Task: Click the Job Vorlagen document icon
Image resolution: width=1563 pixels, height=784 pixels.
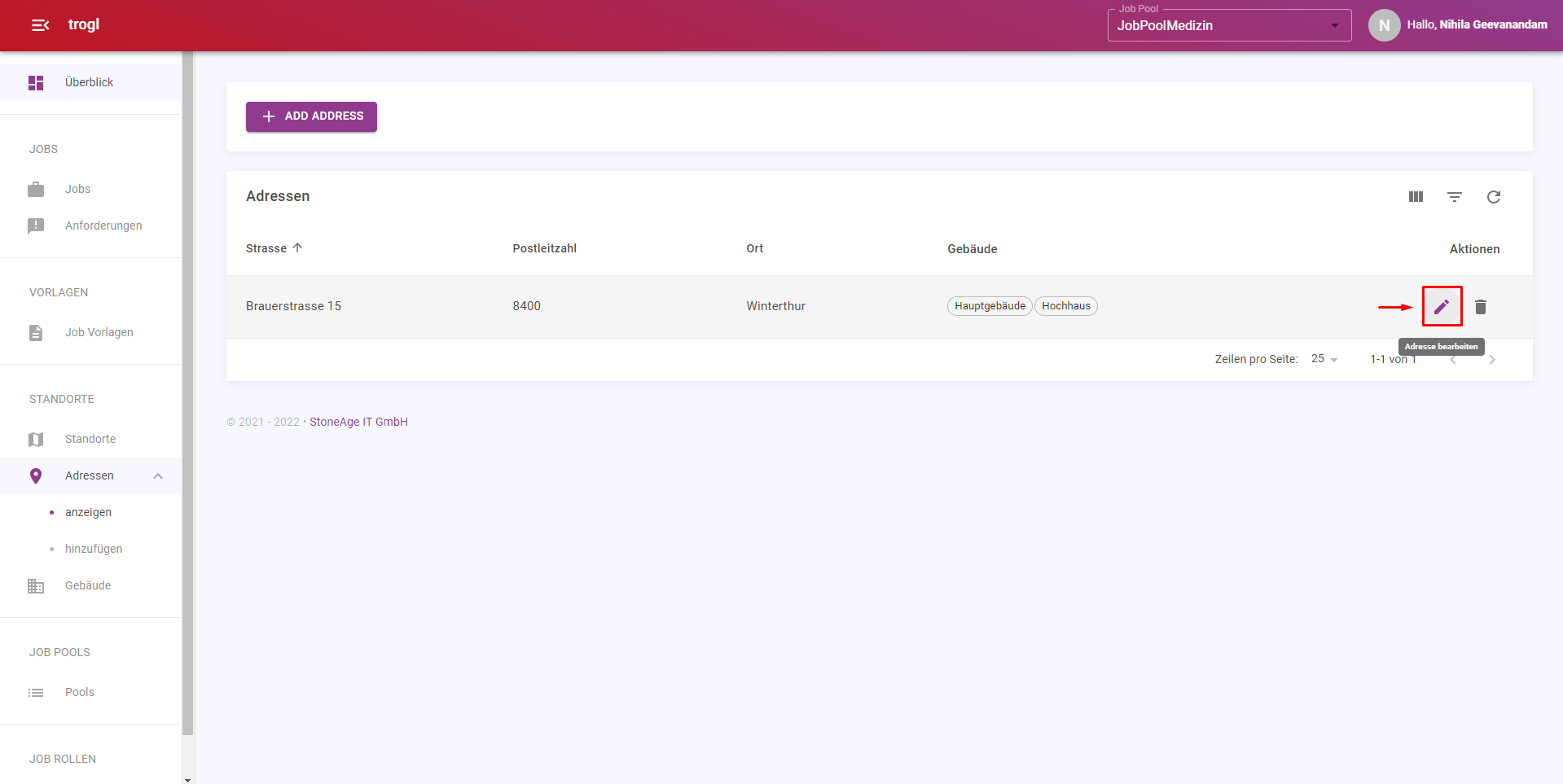Action: tap(36, 333)
